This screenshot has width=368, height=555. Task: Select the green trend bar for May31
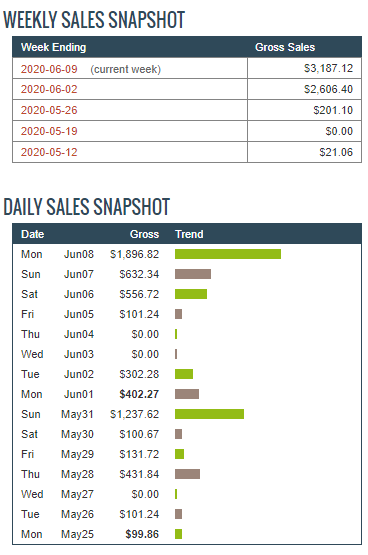click(209, 414)
